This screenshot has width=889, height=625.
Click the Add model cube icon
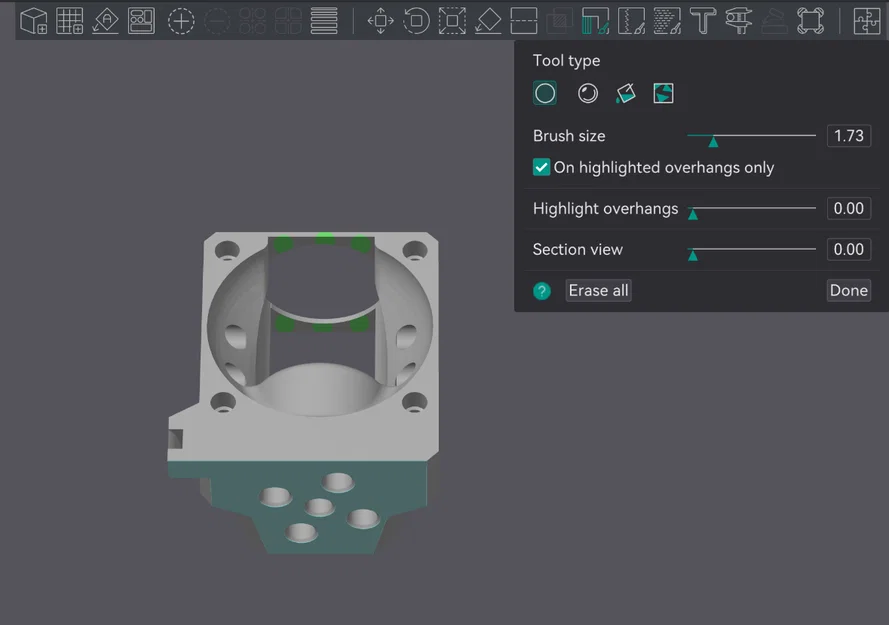(33, 21)
